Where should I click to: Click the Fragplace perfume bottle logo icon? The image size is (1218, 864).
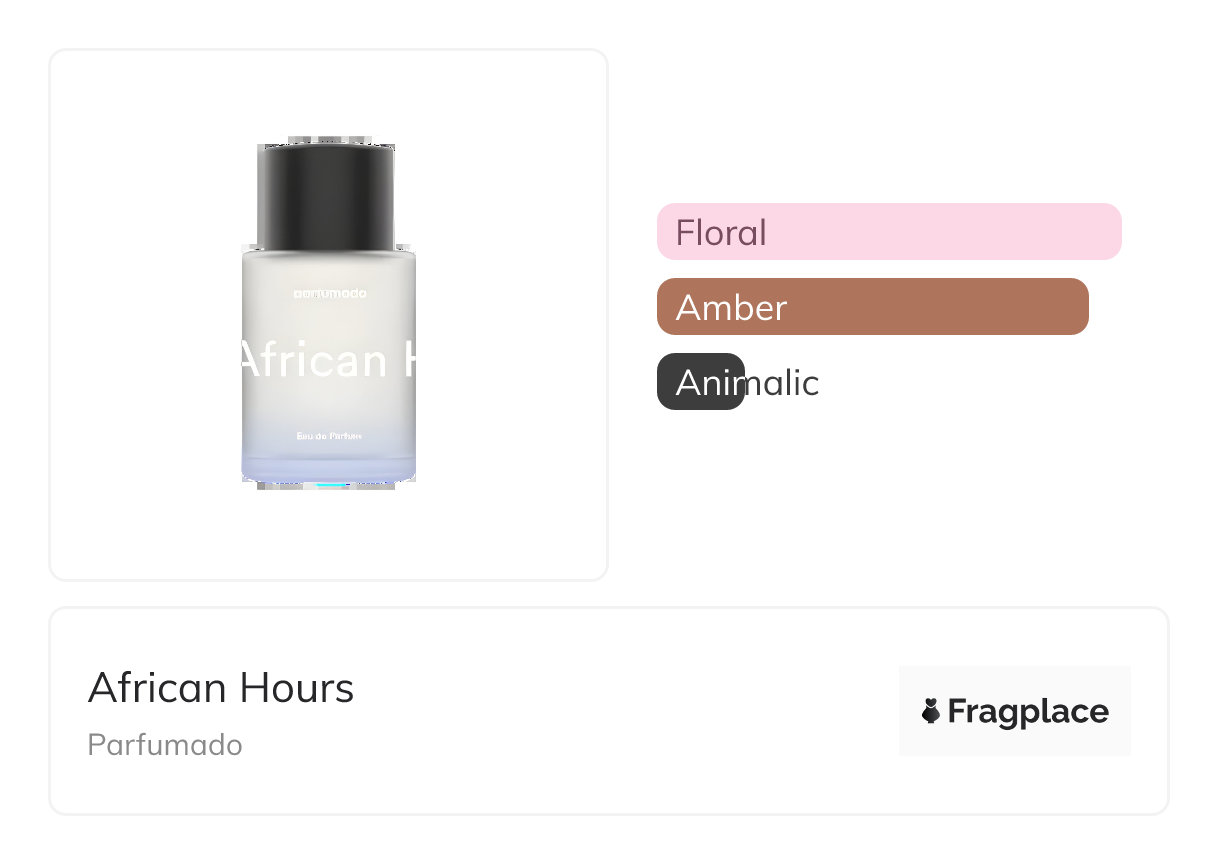(x=931, y=711)
